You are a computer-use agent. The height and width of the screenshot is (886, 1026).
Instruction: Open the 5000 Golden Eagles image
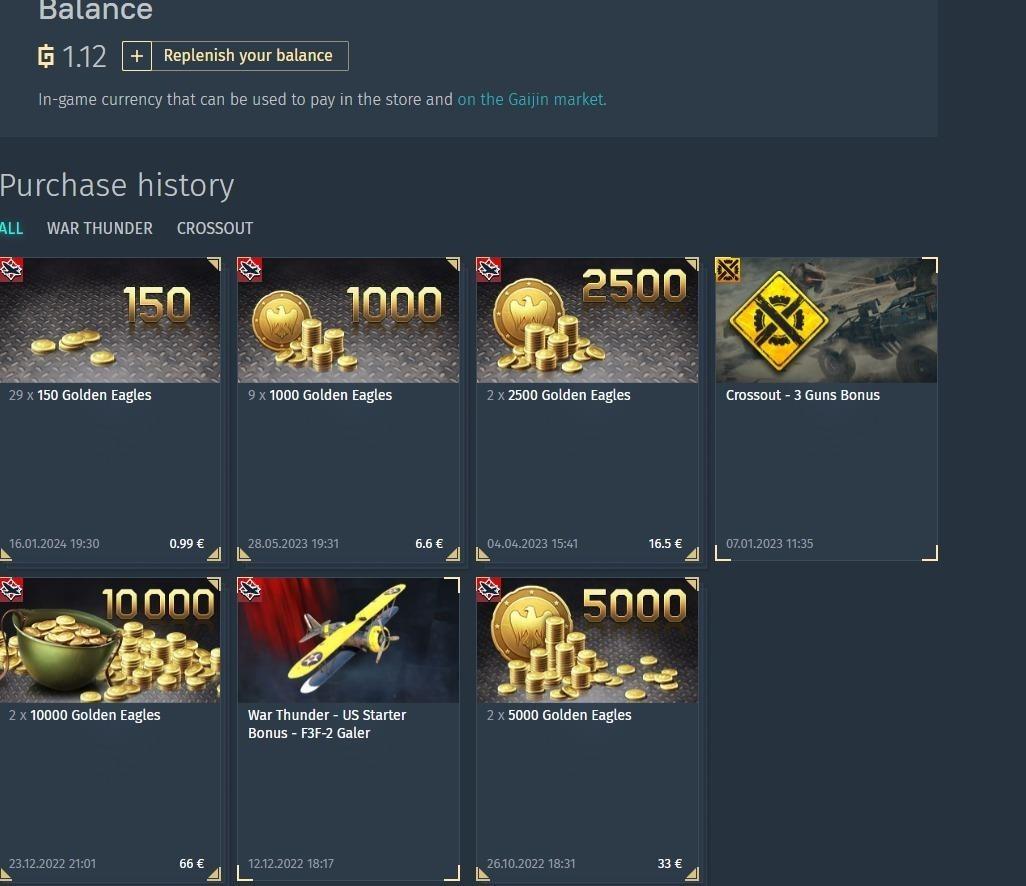click(588, 640)
